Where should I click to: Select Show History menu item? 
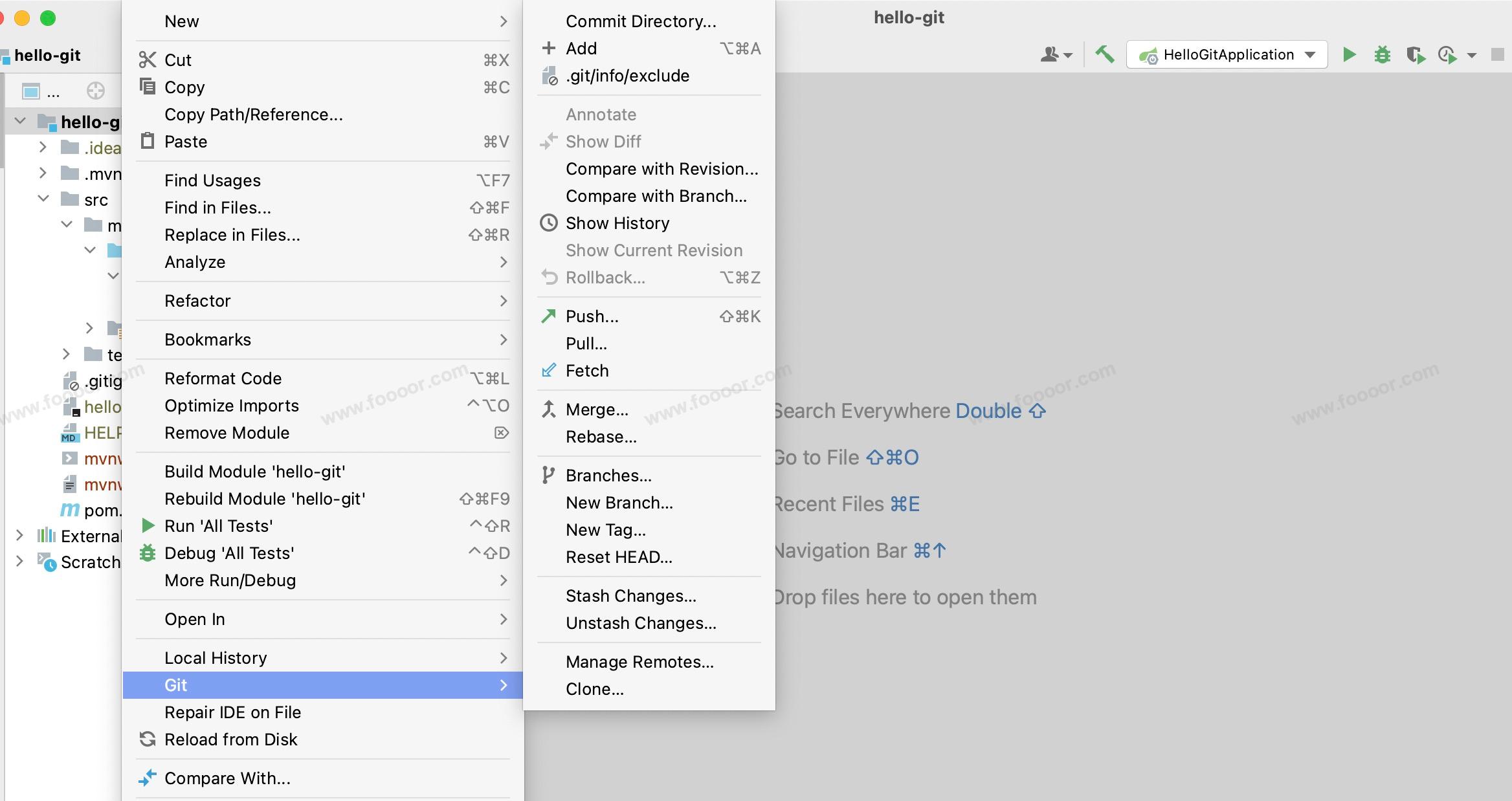tap(617, 223)
